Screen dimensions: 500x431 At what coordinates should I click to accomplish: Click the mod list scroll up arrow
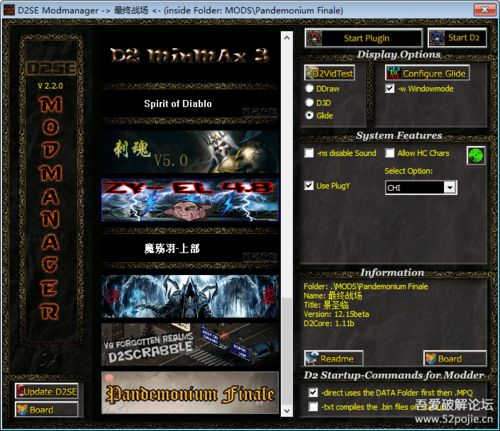coord(287,38)
